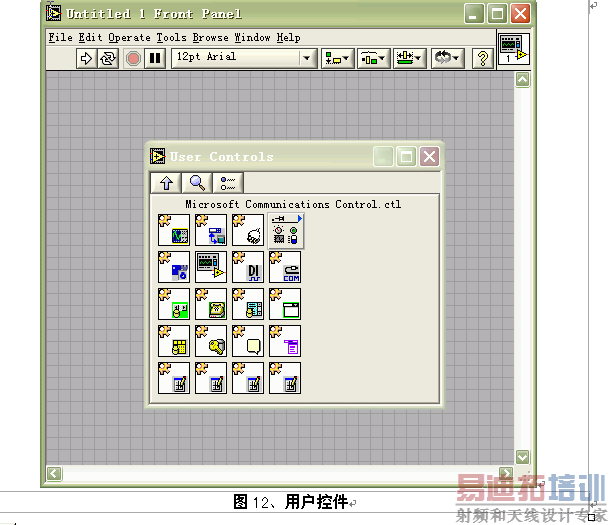The height and width of the screenshot is (525, 610).
Task: Open the Edit menu
Action: click(x=90, y=37)
